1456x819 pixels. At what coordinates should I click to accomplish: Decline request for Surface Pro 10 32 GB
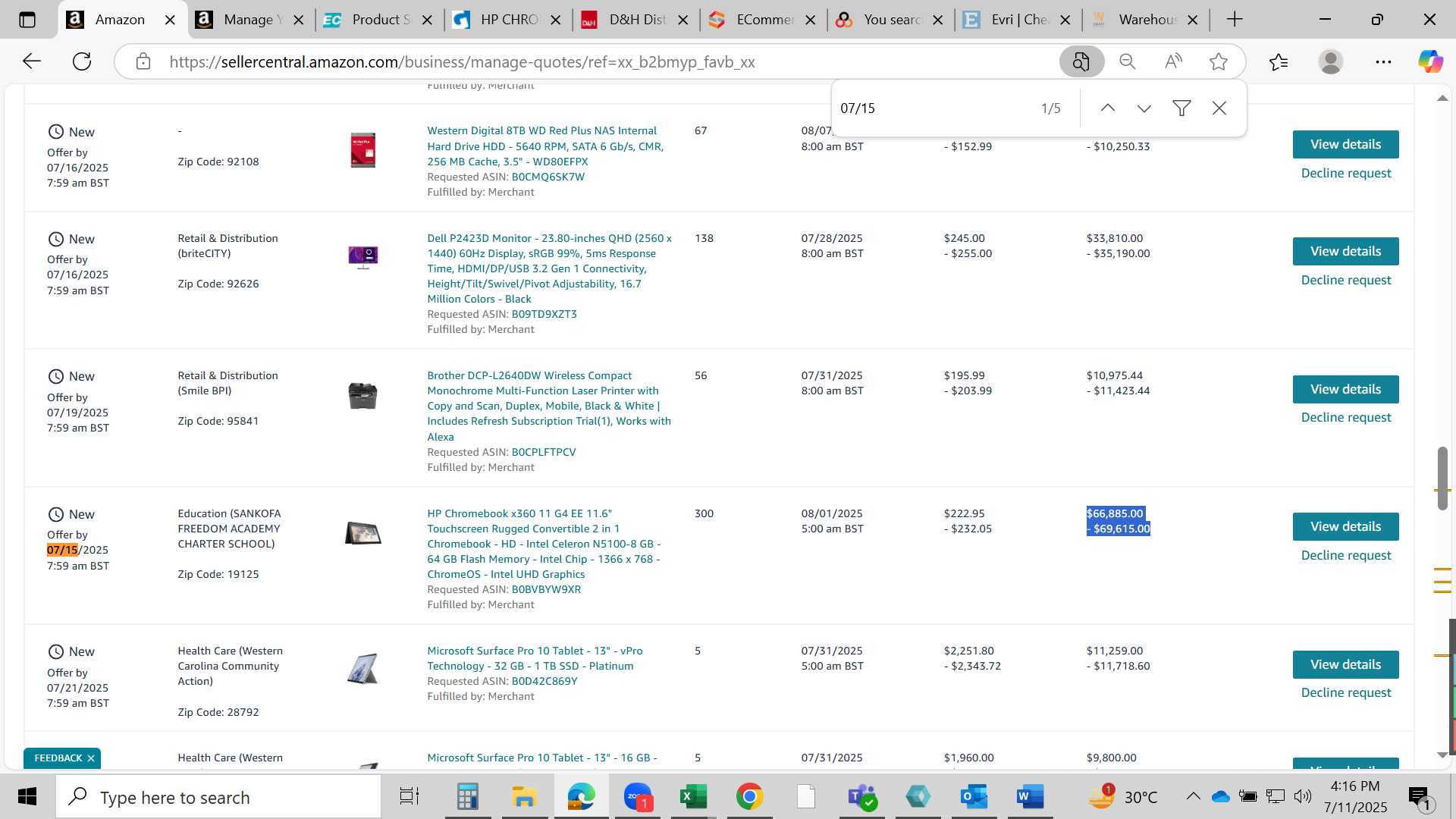pyautogui.click(x=1346, y=692)
